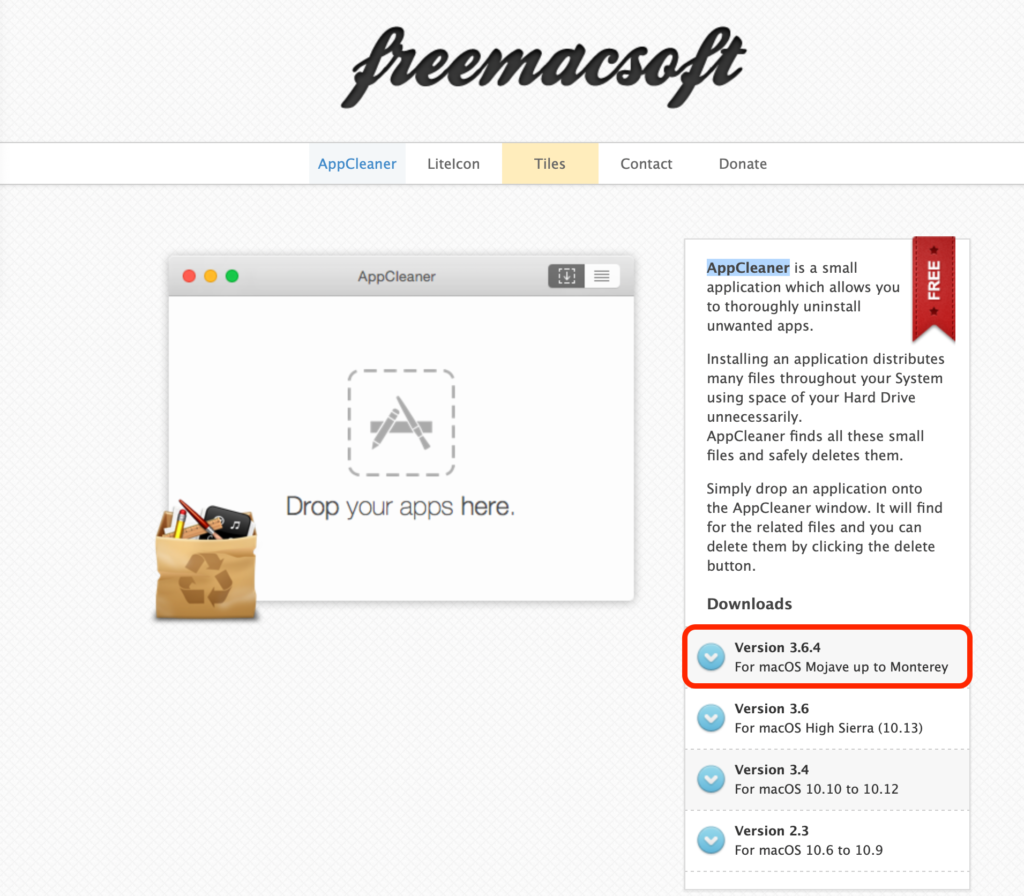Select the download icon for Version 2.3
The image size is (1024, 896).
(710, 840)
